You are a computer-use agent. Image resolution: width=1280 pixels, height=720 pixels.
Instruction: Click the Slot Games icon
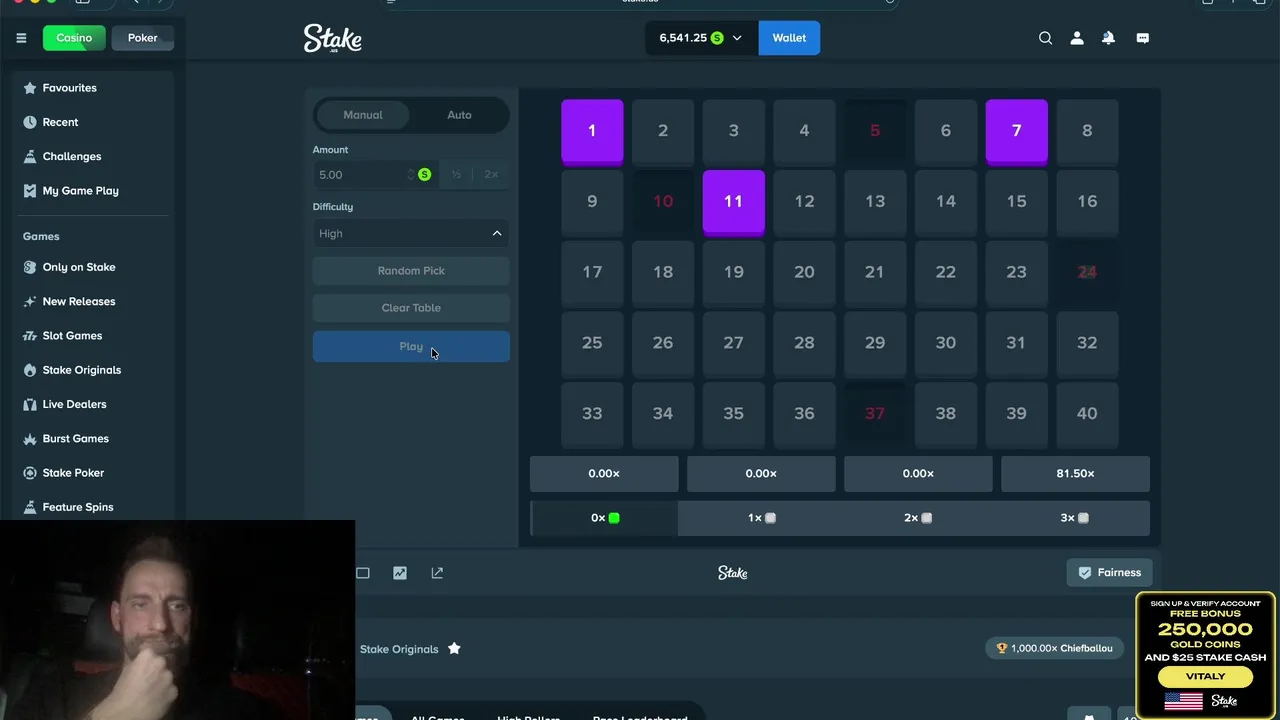[x=30, y=336]
